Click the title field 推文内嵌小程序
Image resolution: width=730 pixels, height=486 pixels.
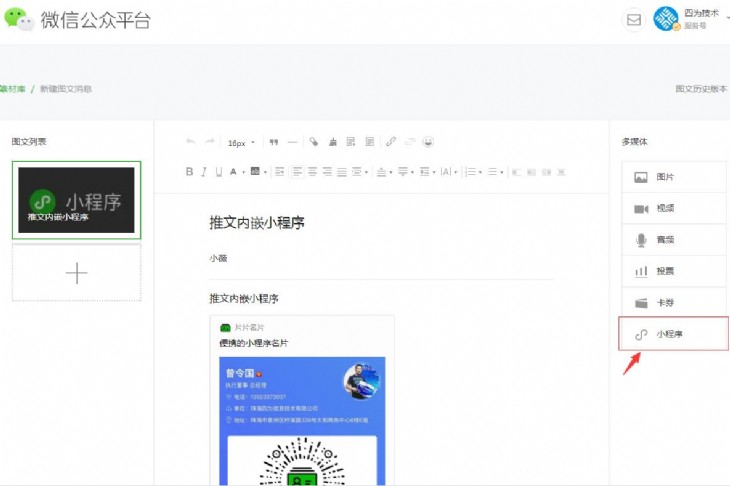257,223
